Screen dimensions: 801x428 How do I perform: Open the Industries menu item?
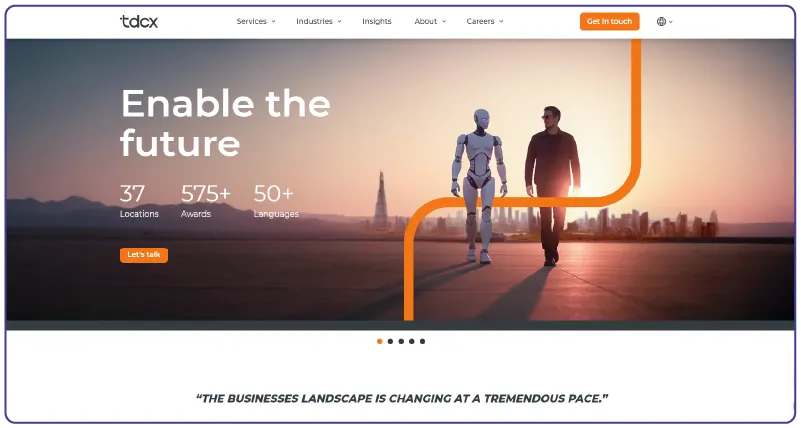[314, 21]
